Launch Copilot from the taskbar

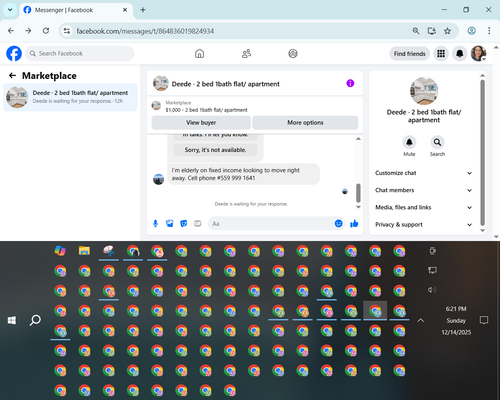click(x=60, y=251)
